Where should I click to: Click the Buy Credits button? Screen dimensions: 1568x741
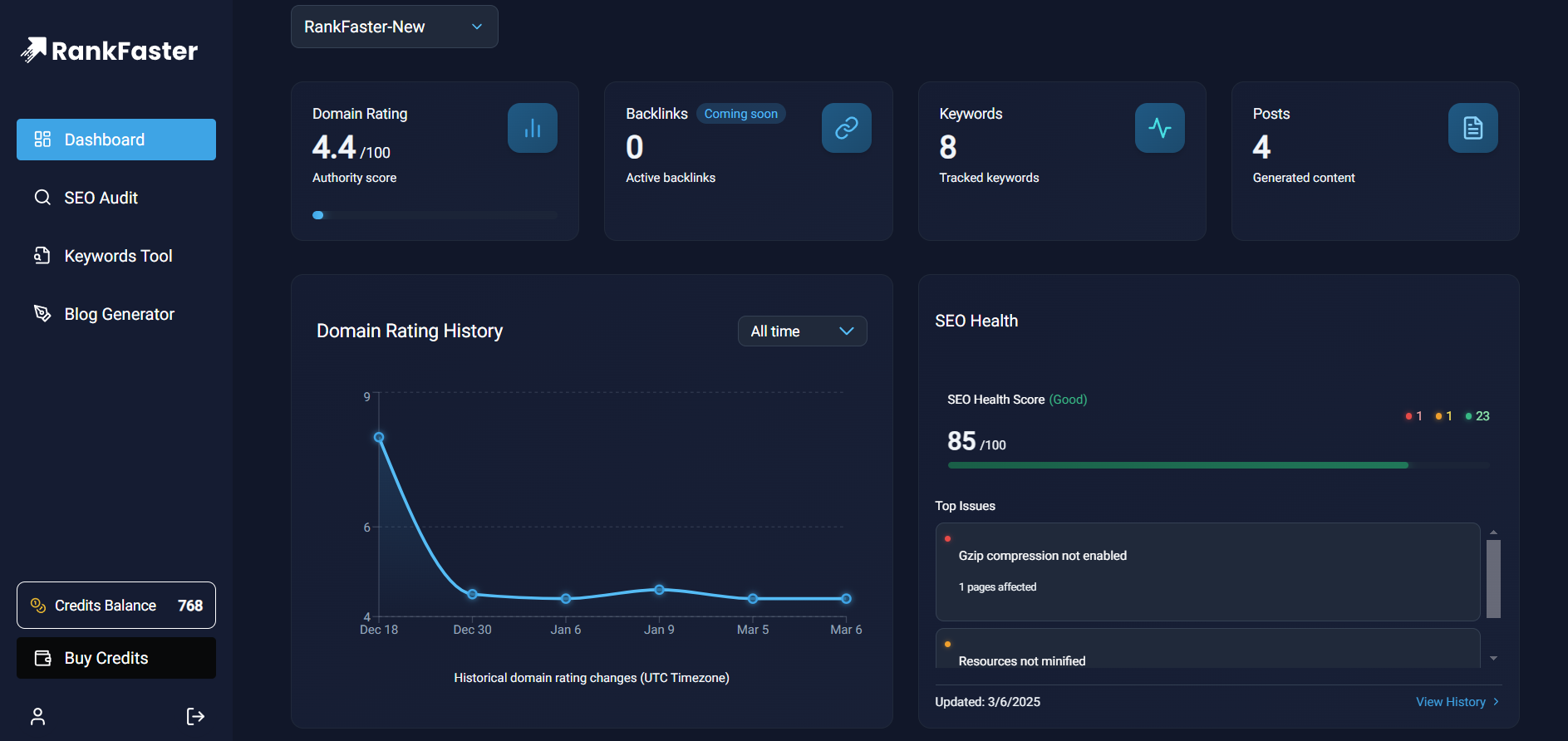click(x=116, y=658)
